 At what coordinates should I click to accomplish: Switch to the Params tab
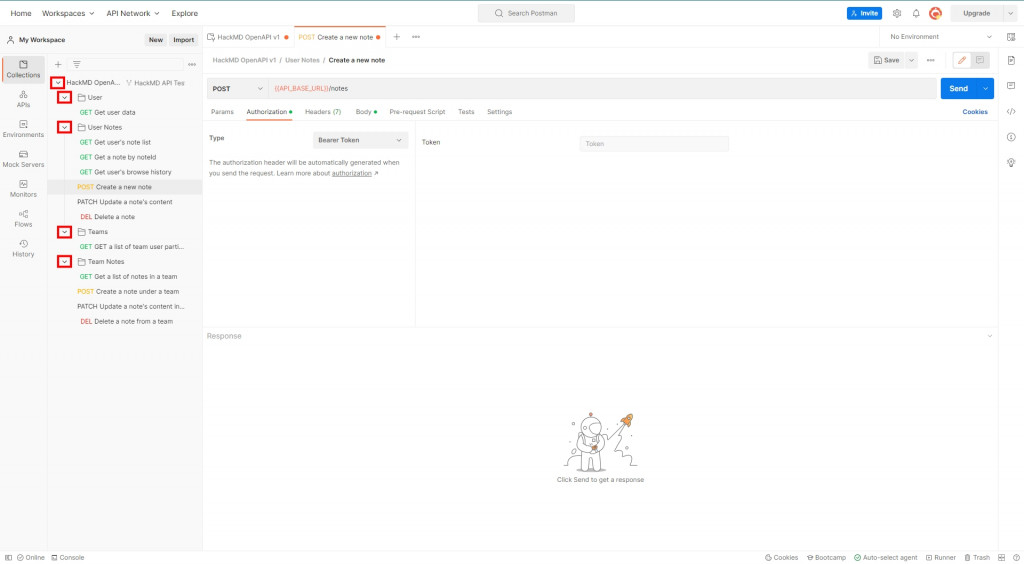click(222, 112)
